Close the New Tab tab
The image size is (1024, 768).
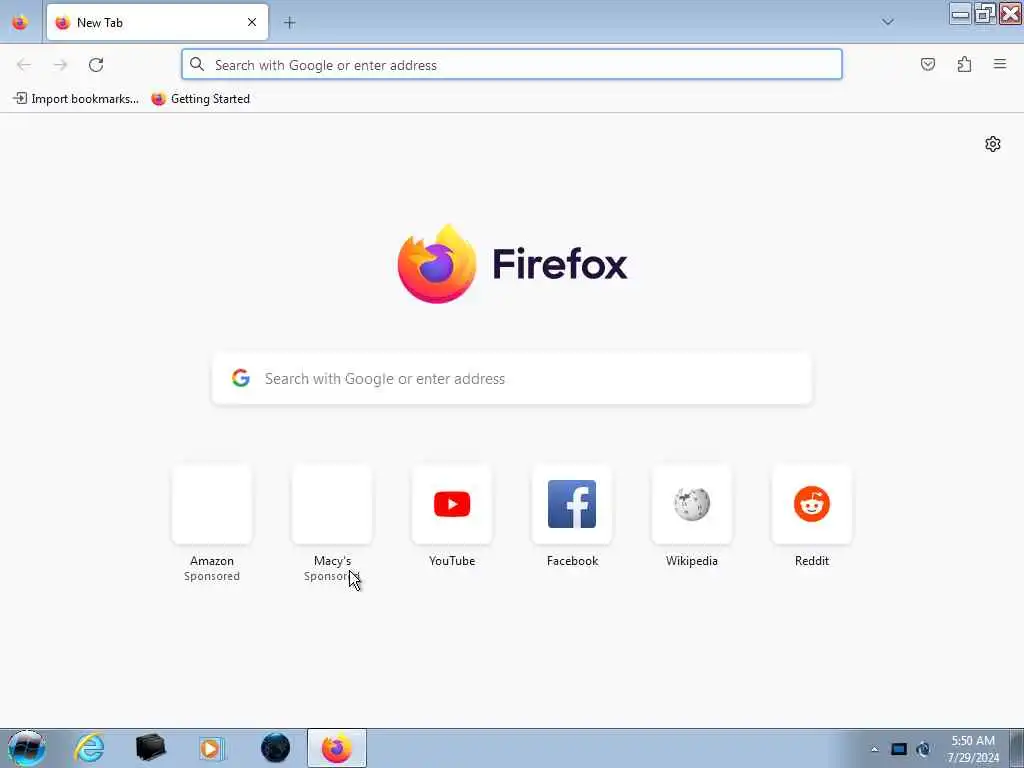tap(251, 22)
